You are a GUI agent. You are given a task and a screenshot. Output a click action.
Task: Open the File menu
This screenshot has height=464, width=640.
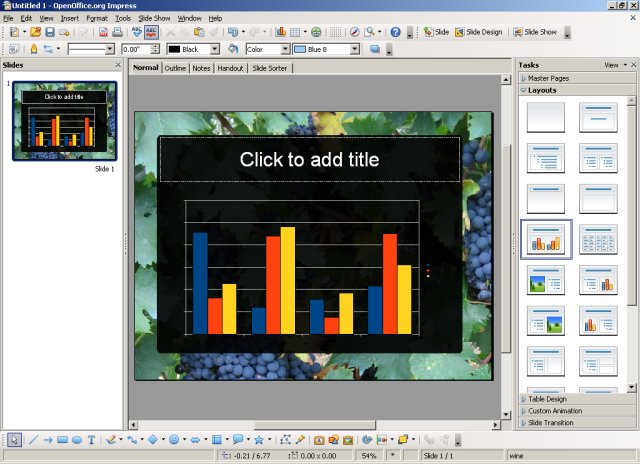(8, 18)
